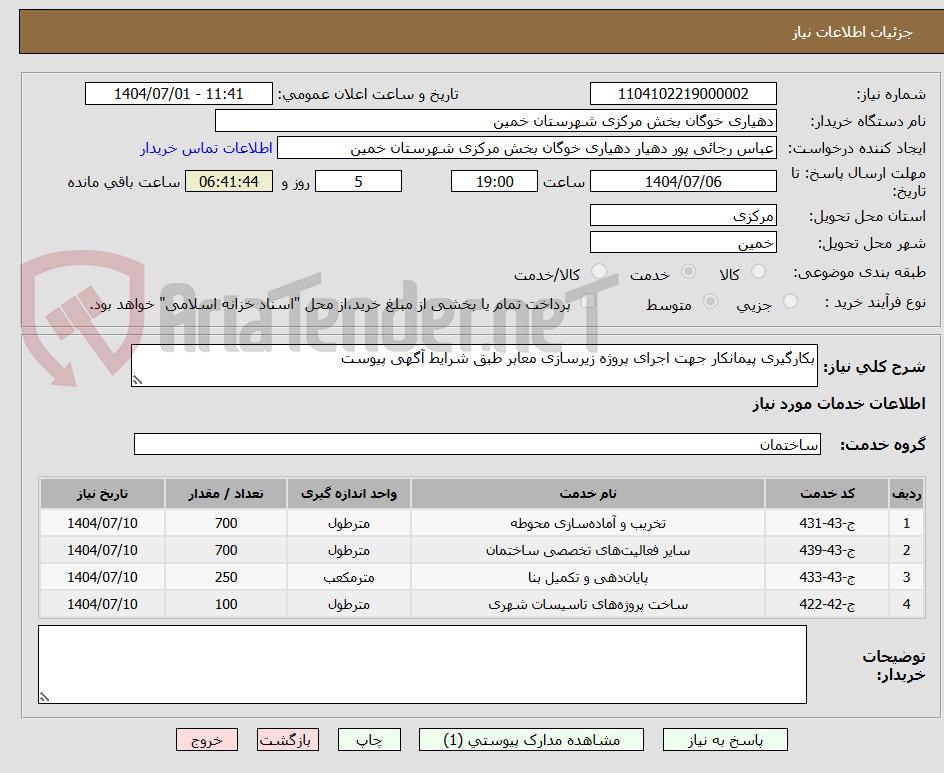Click the edit icon inside شرح کلی نیاز box
The image size is (944, 773).
137,378
